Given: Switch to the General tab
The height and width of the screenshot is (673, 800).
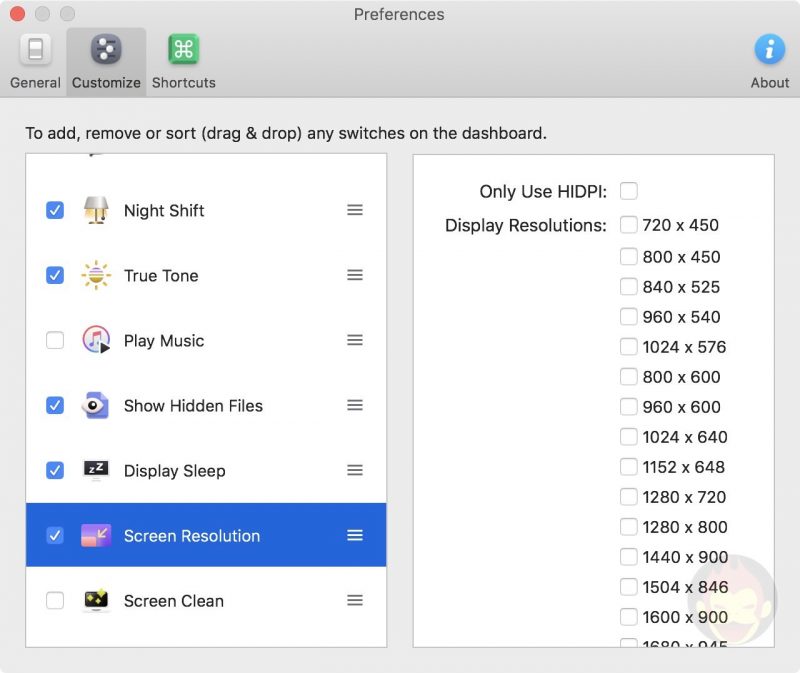Looking at the screenshot, I should pyautogui.click(x=34, y=60).
